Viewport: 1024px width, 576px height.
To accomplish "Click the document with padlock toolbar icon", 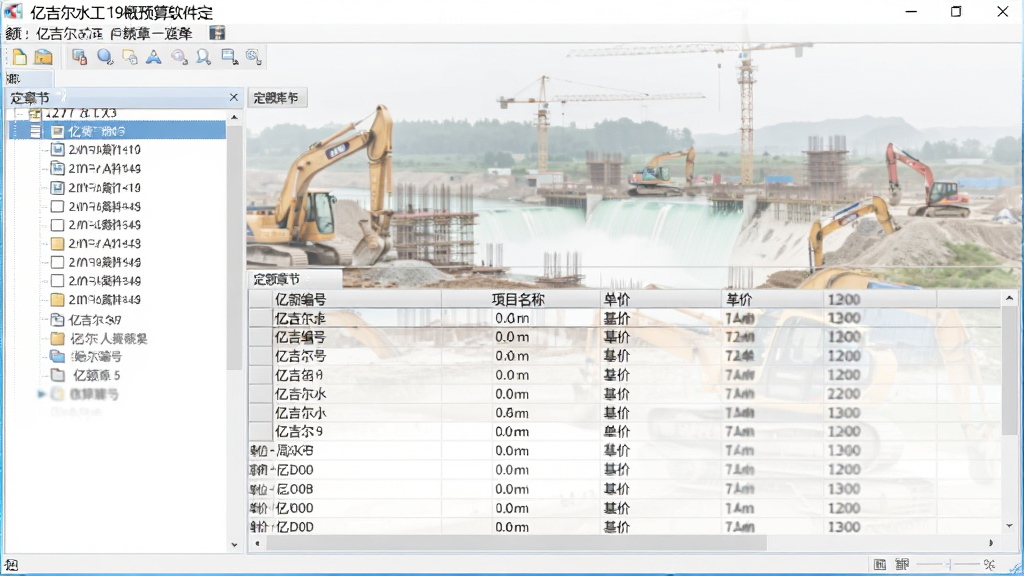I will pos(80,57).
